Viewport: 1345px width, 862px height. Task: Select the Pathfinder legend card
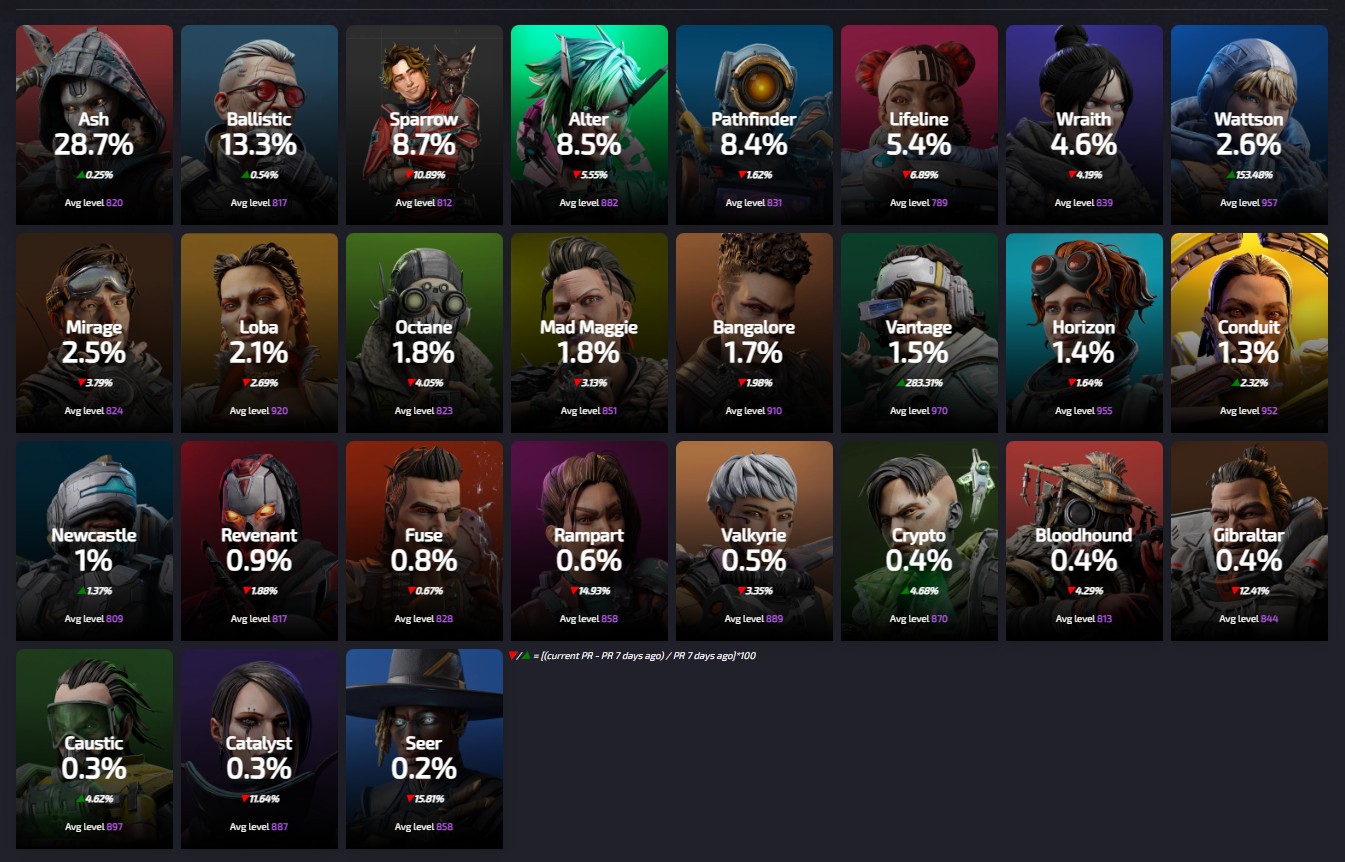coord(754,125)
